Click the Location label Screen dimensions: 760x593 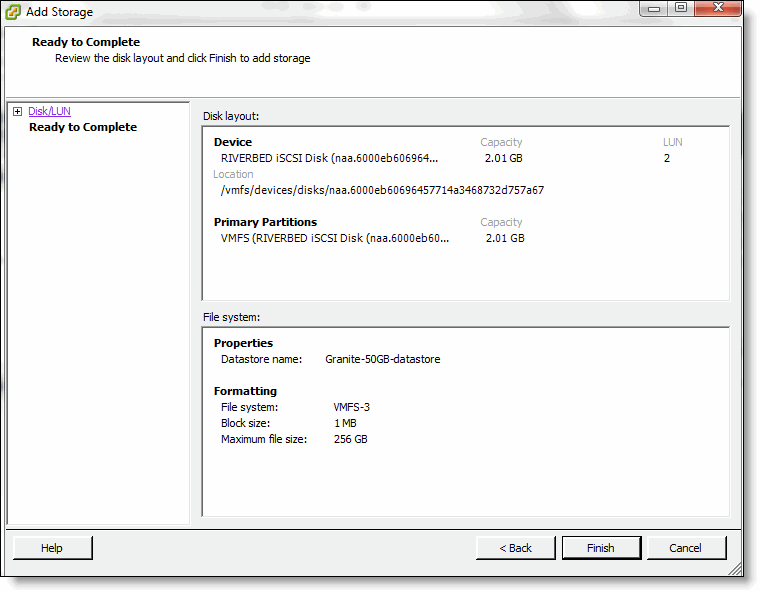pos(233,174)
